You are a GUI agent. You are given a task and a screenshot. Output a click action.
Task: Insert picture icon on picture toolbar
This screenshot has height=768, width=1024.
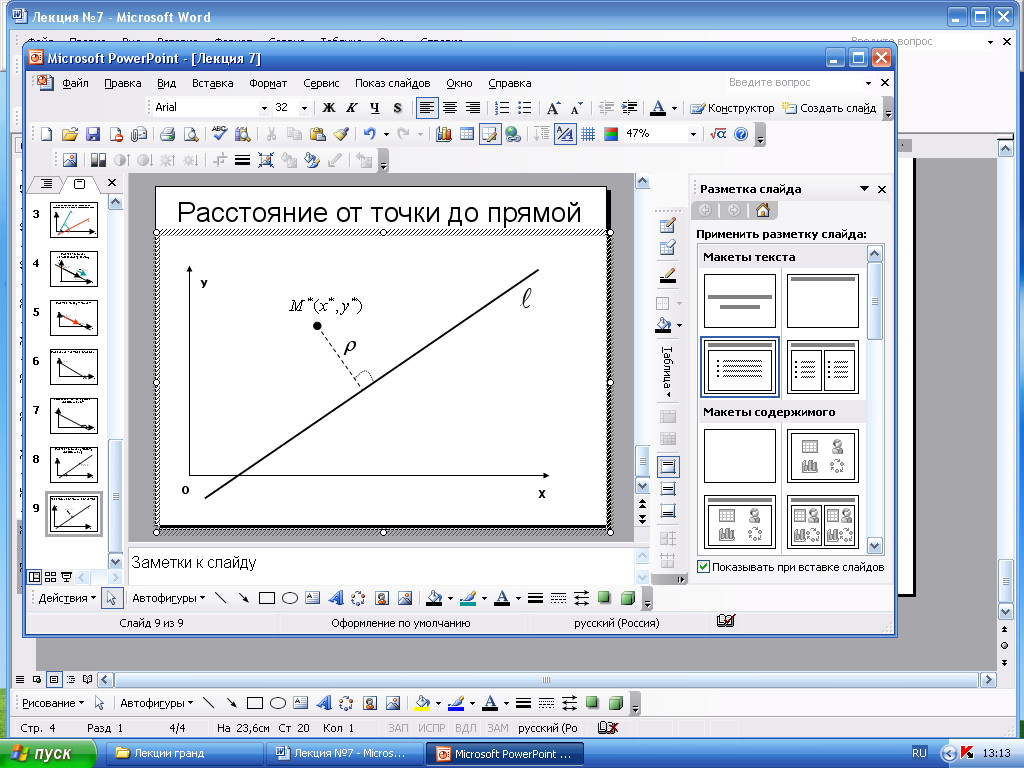coord(70,160)
